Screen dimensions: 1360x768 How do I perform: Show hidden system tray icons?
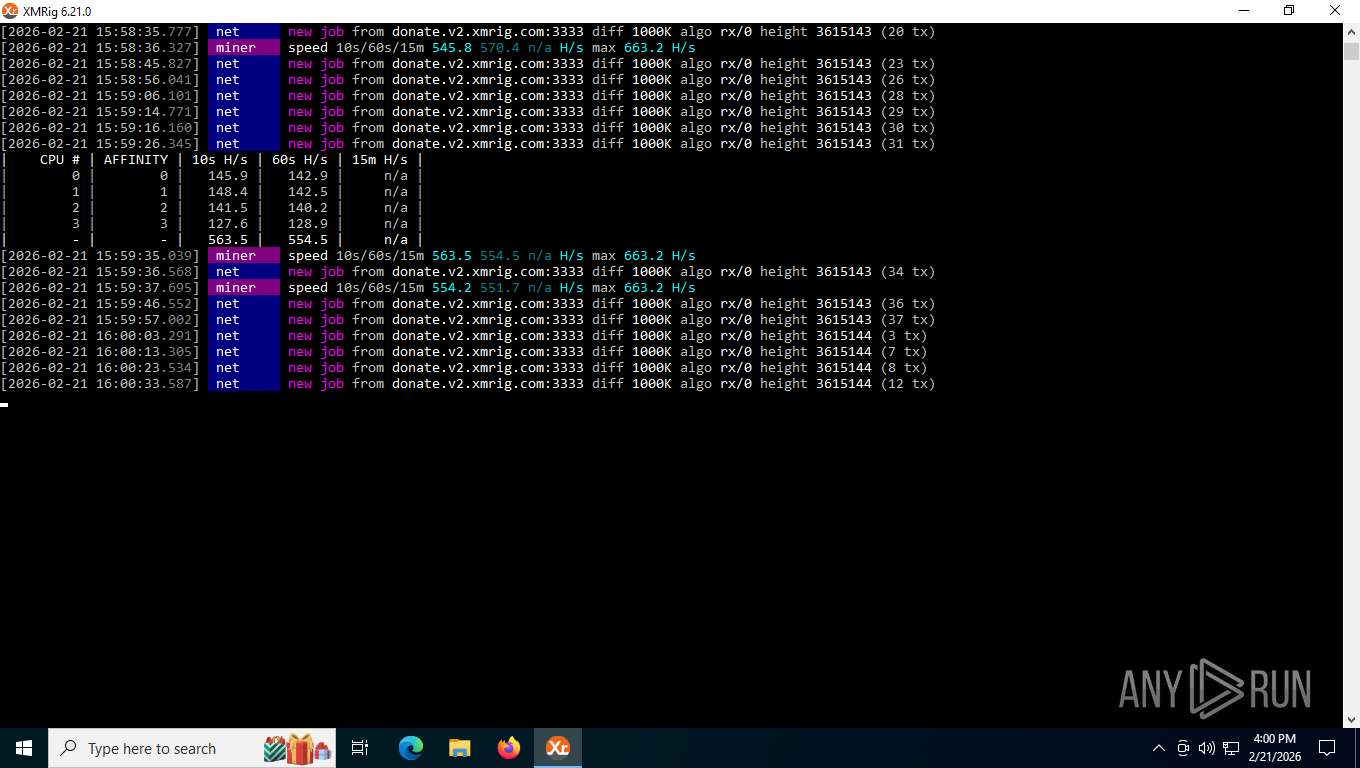point(1159,748)
